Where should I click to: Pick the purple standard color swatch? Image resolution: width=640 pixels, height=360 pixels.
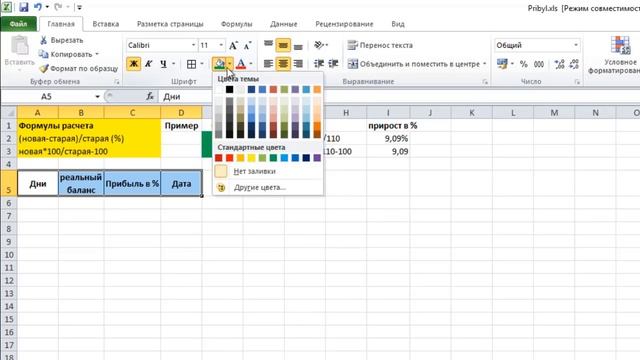point(317,158)
